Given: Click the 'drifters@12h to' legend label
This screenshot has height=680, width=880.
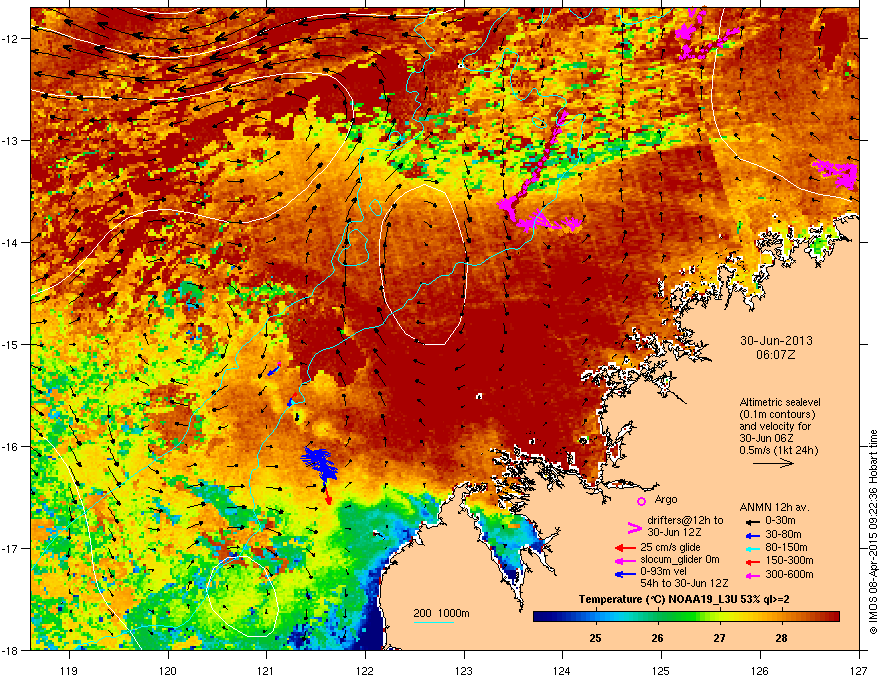Looking at the screenshot, I should tap(685, 520).
